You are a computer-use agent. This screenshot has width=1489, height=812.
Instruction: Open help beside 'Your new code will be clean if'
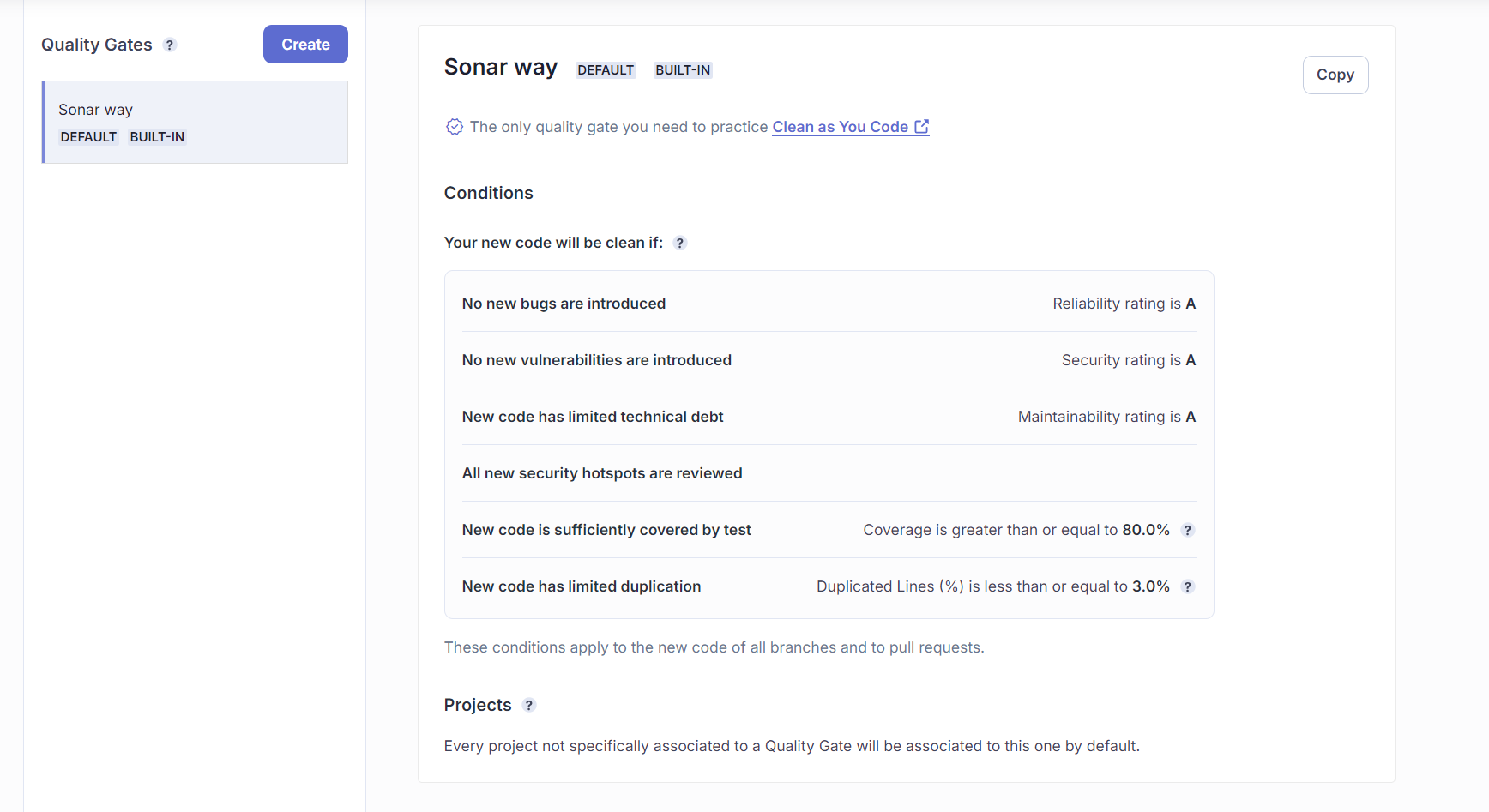click(680, 243)
